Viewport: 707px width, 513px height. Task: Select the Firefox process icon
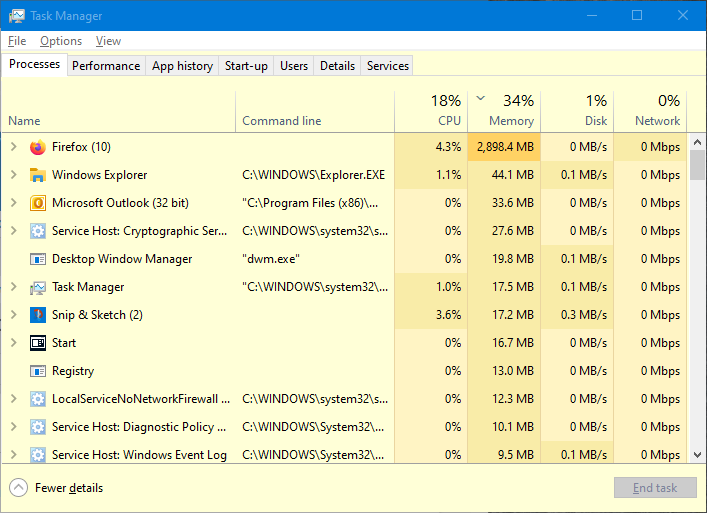coord(38,147)
